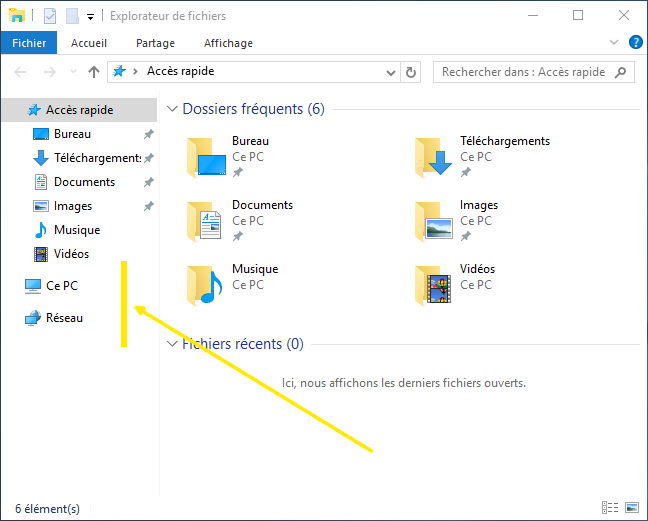
Task: Select the Documents folder icon in main pane
Action: click(x=205, y=221)
